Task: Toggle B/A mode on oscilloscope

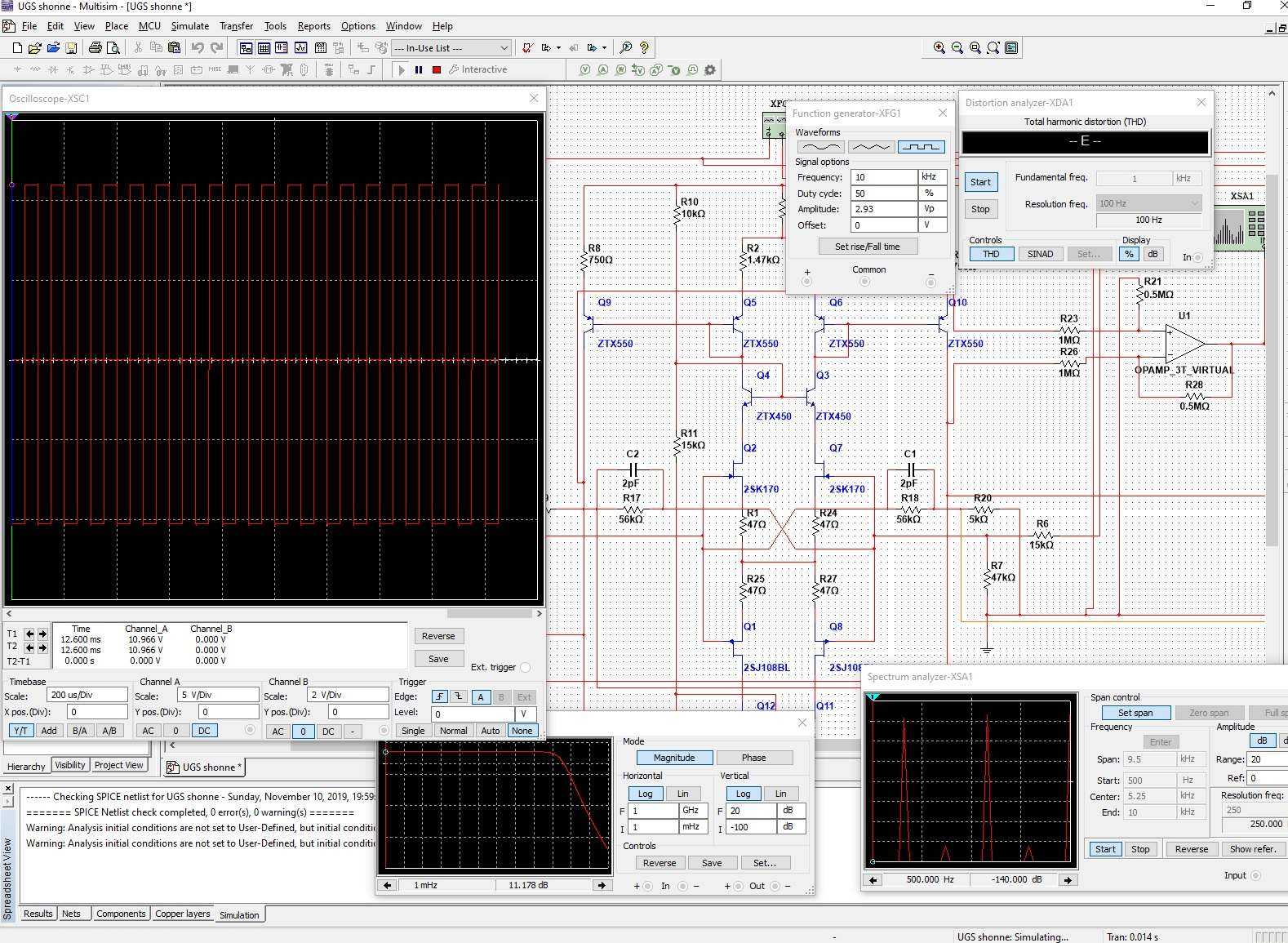Action: tap(79, 731)
